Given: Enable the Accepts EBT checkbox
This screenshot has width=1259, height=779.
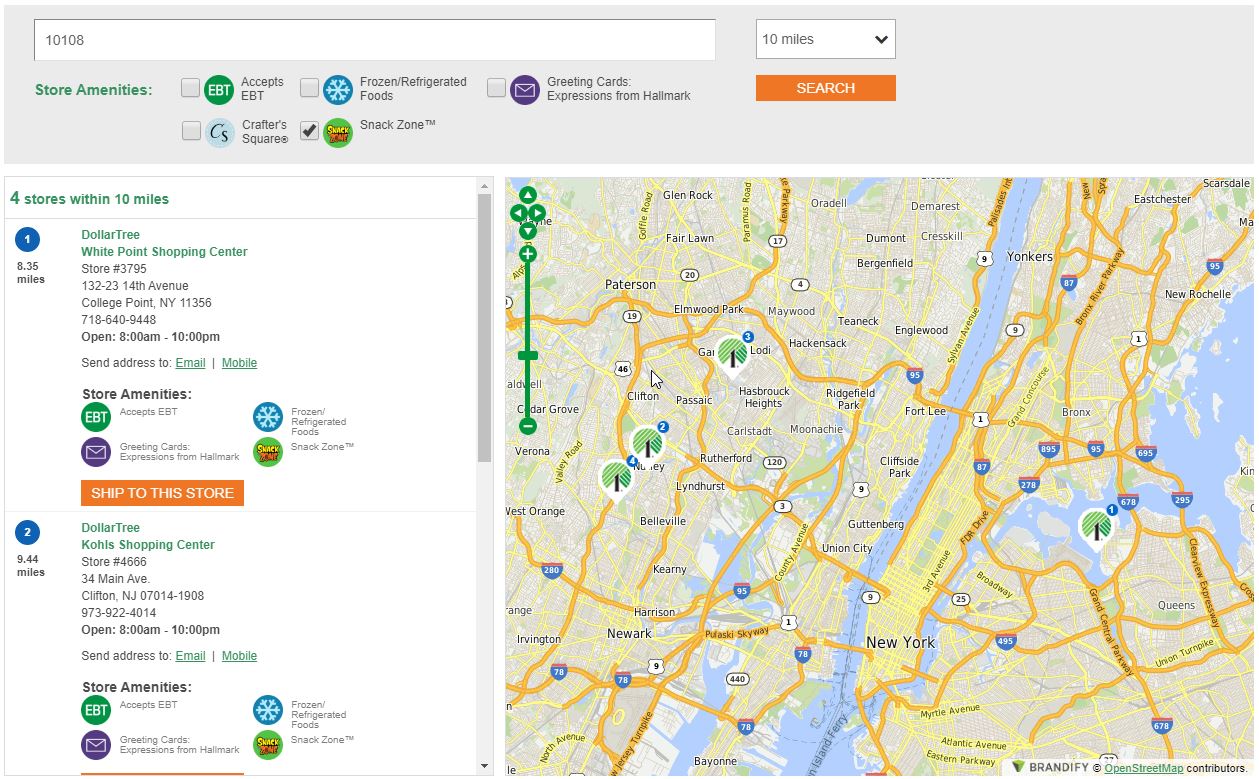Looking at the screenshot, I should tap(190, 88).
